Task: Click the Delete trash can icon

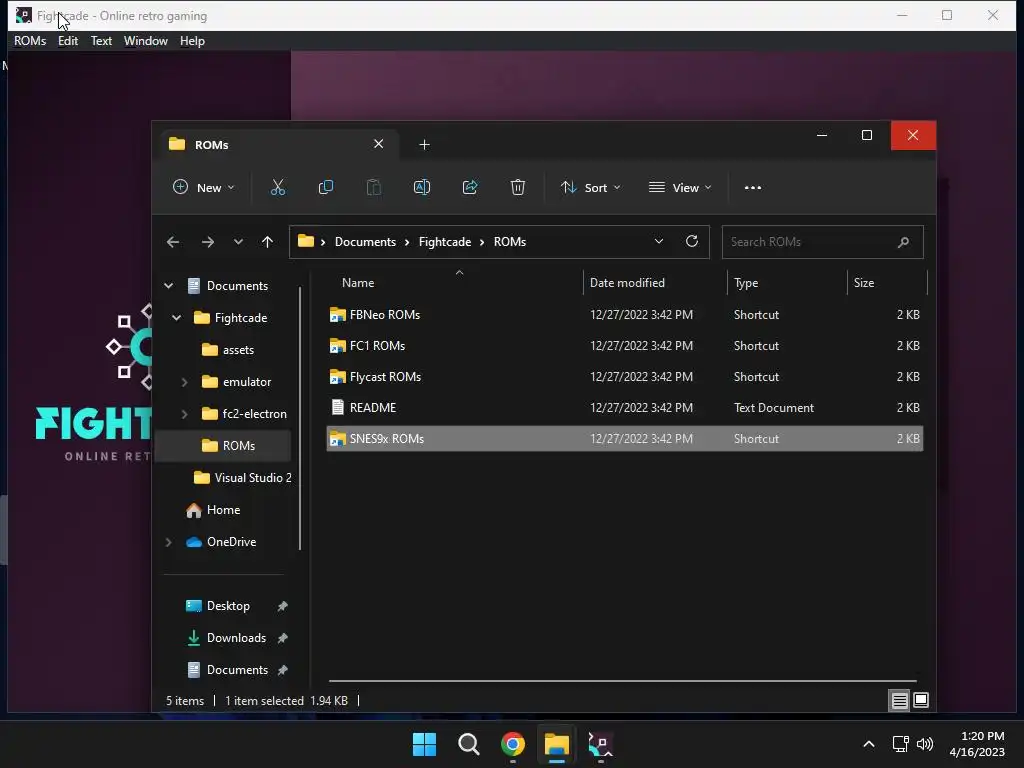Action: (x=518, y=187)
